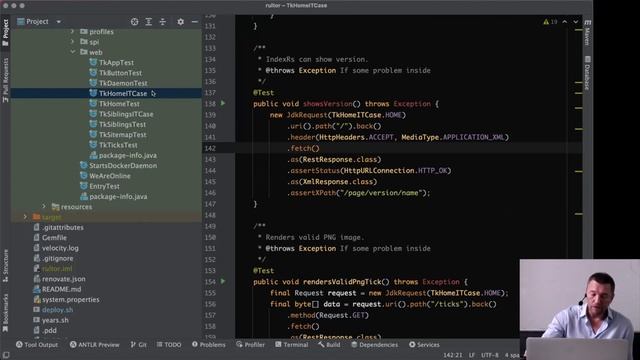Screen dimensions: 640x360
Task: Click the Collapse All icon in Project panel
Action: (162, 22)
